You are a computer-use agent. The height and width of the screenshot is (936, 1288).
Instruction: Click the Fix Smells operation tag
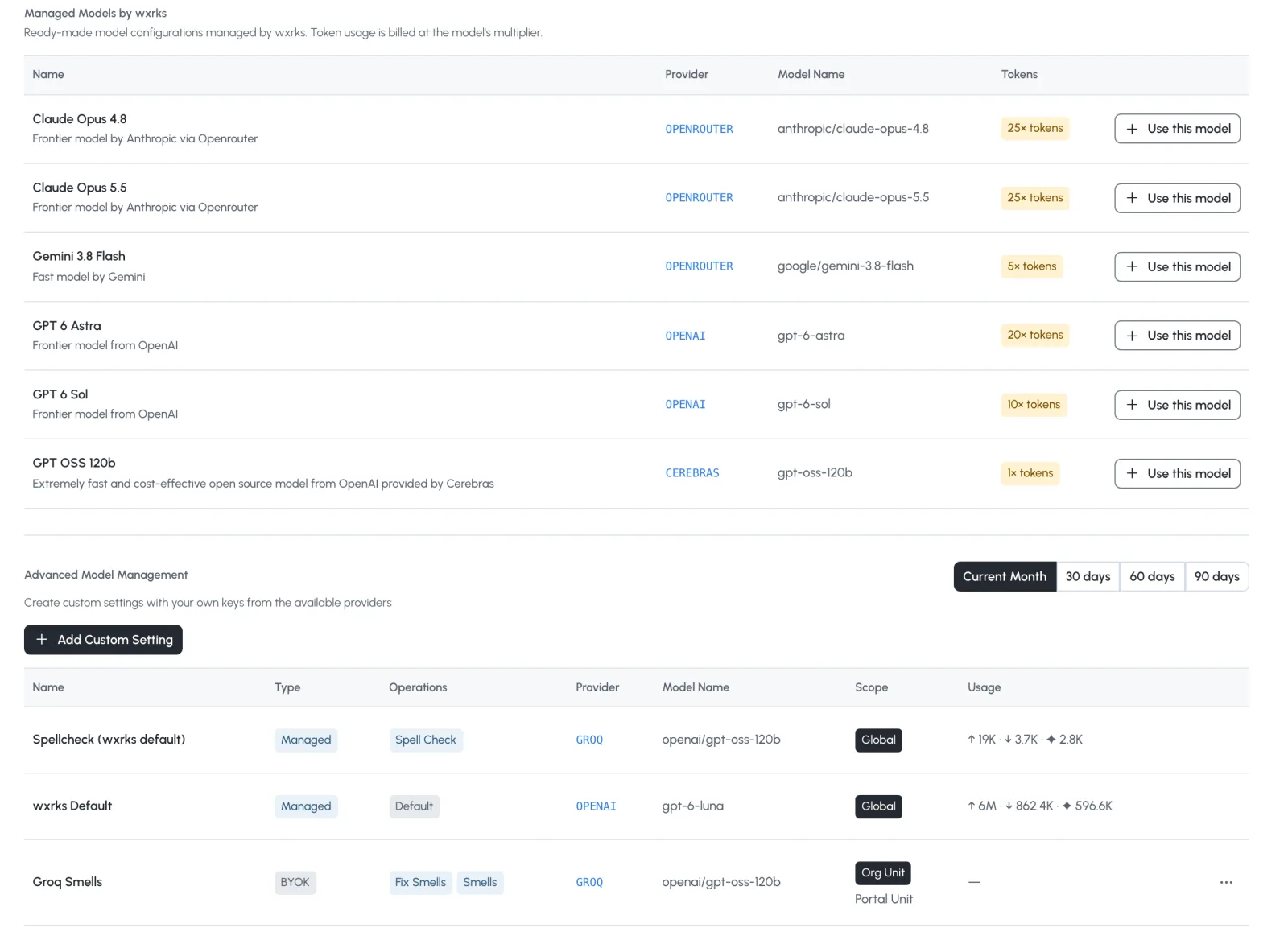coord(420,883)
